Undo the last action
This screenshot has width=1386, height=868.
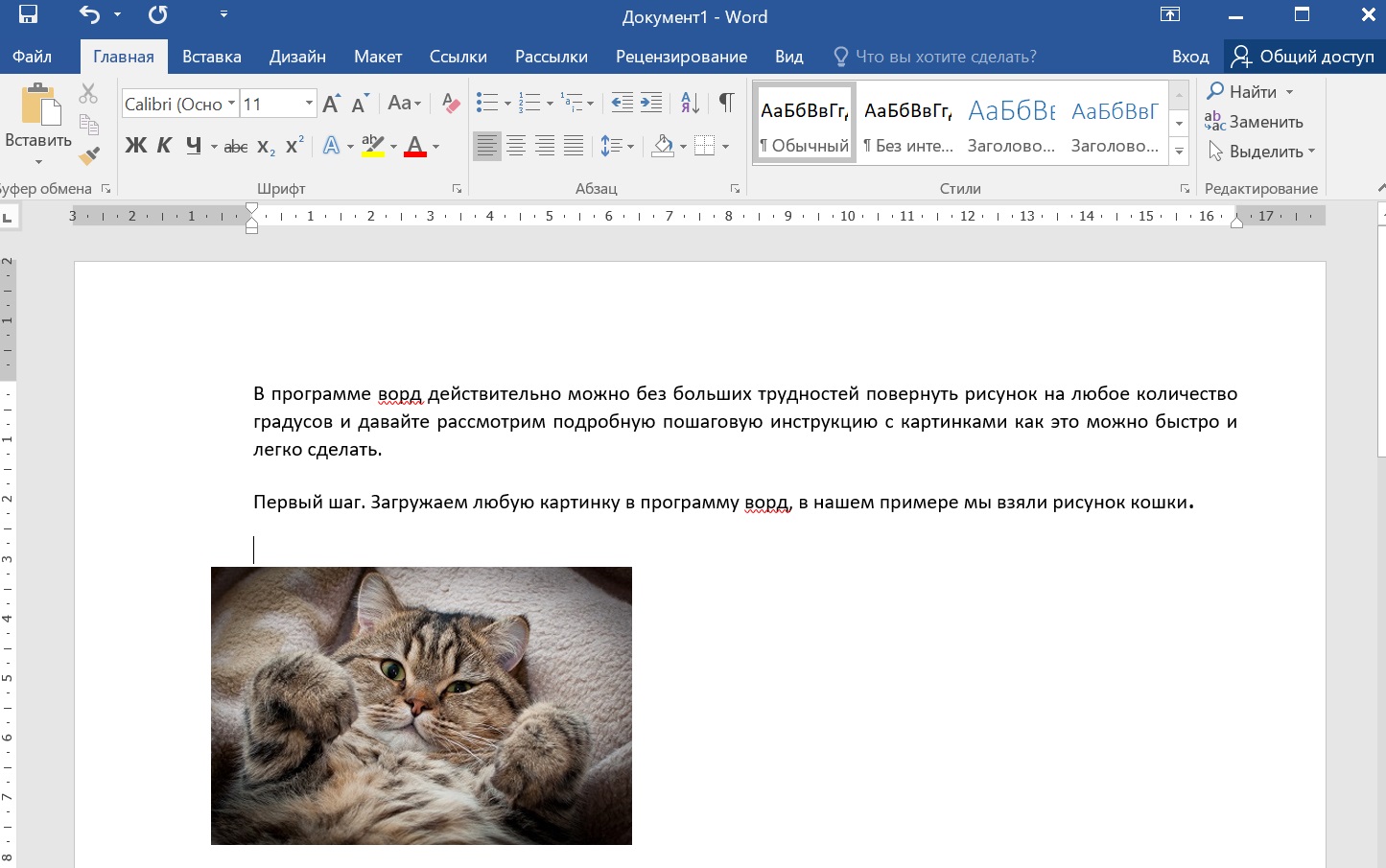click(89, 15)
